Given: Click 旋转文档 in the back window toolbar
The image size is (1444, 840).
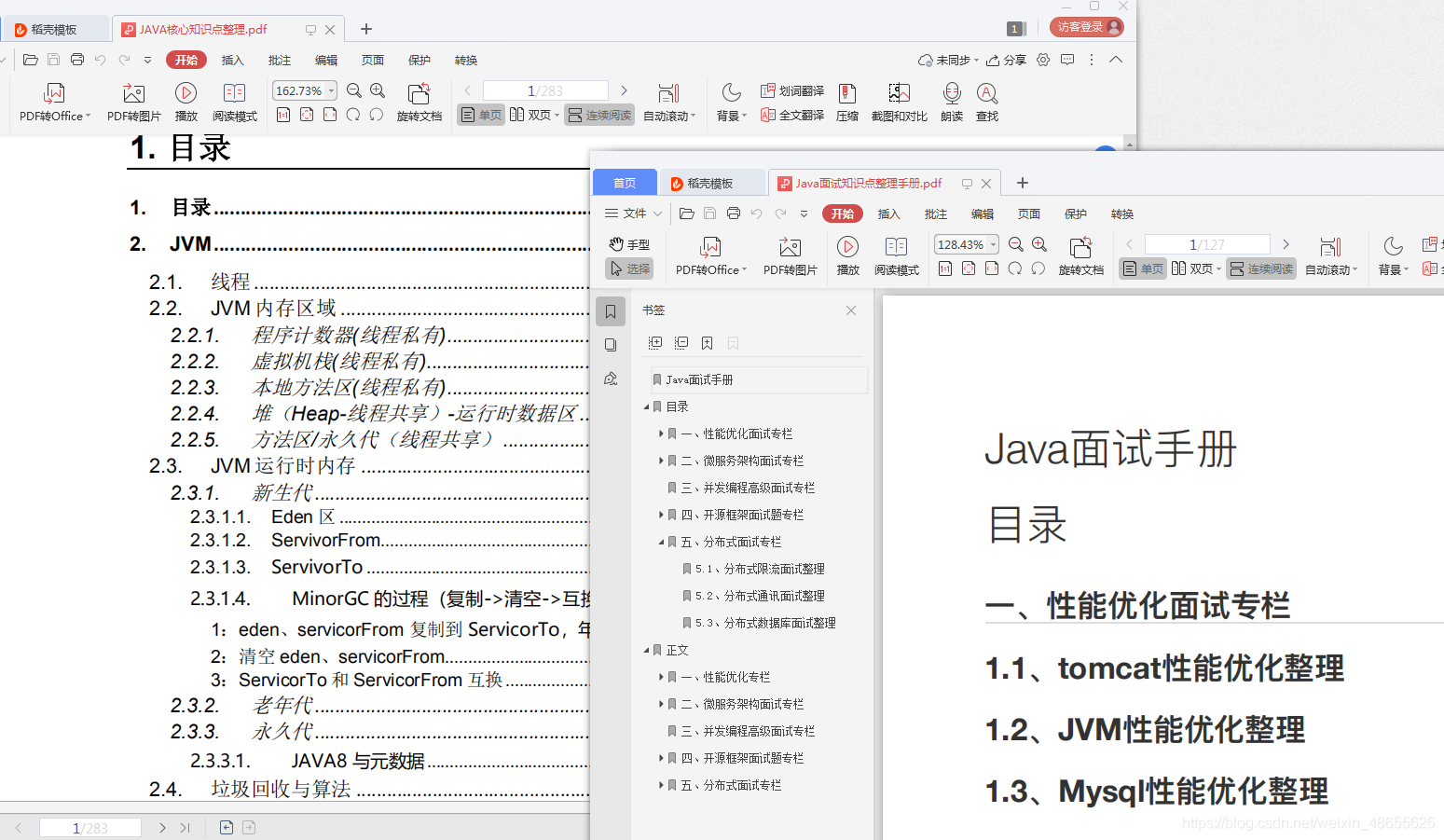Looking at the screenshot, I should click(419, 103).
